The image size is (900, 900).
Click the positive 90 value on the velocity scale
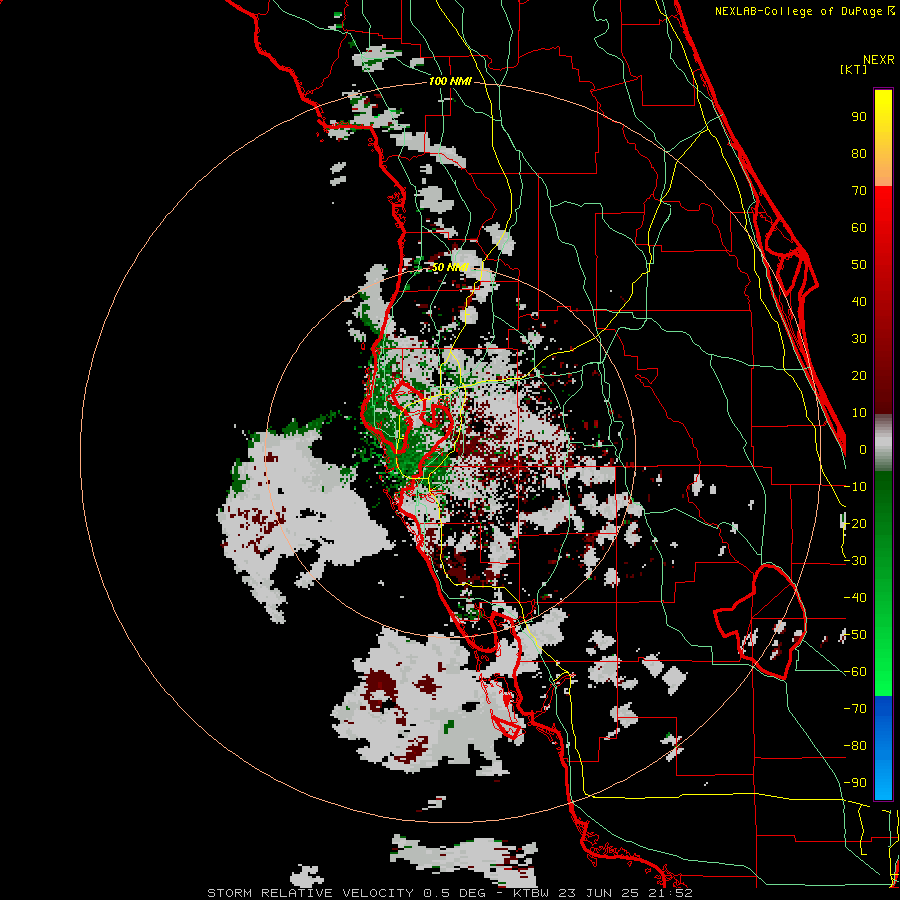pyautogui.click(x=859, y=116)
